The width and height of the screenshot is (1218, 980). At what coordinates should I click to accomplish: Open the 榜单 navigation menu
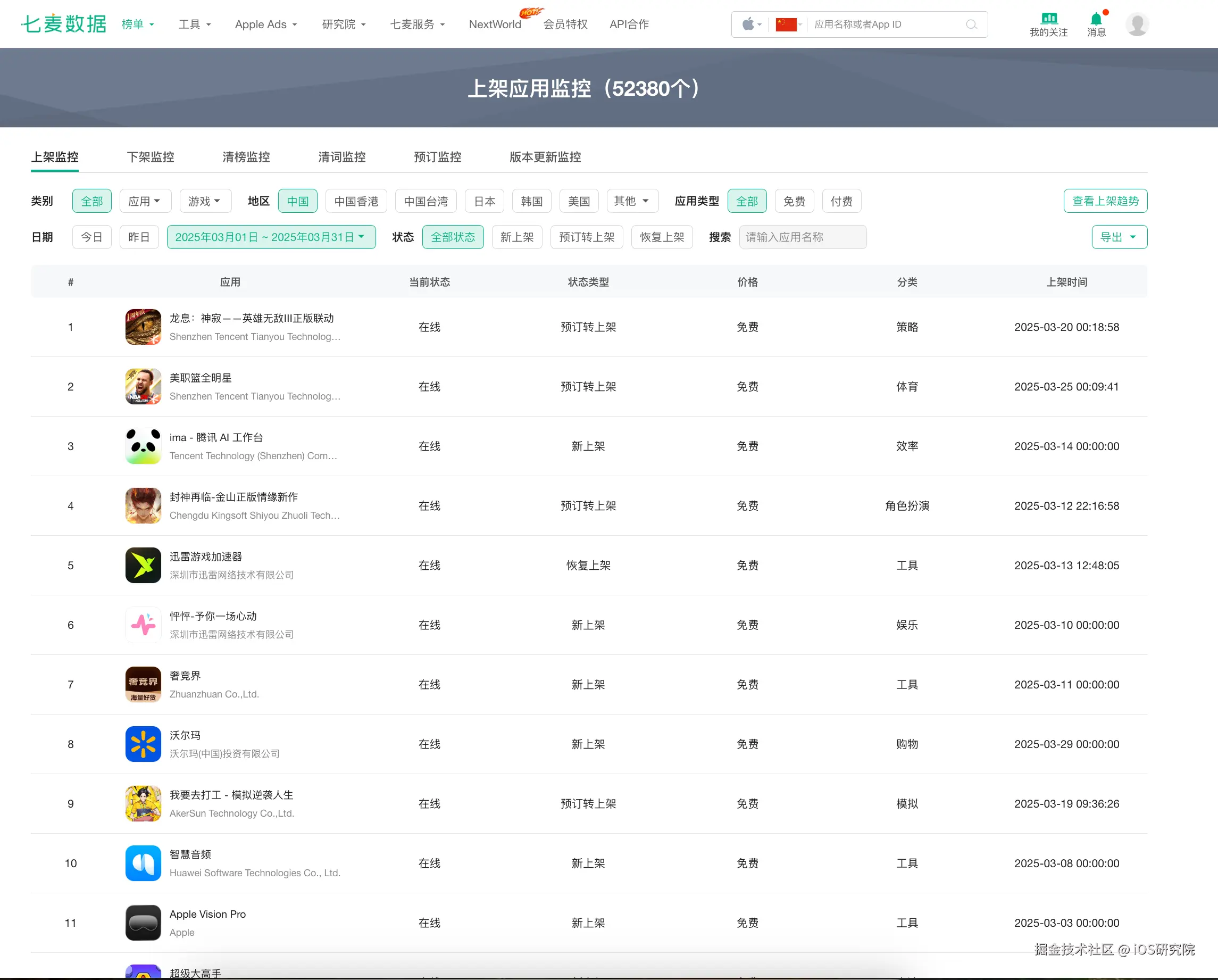[x=137, y=24]
